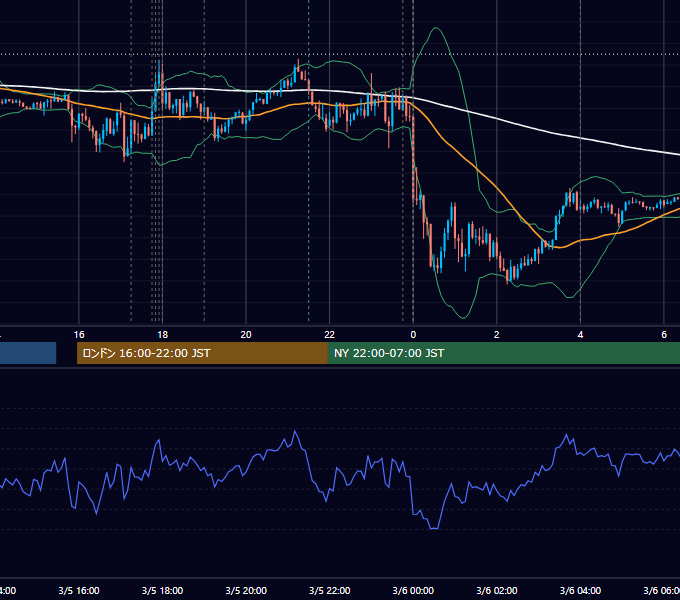Screen dimensions: 680x600
Task: Click the 20 label on the price chart axis
Action: 246,335
